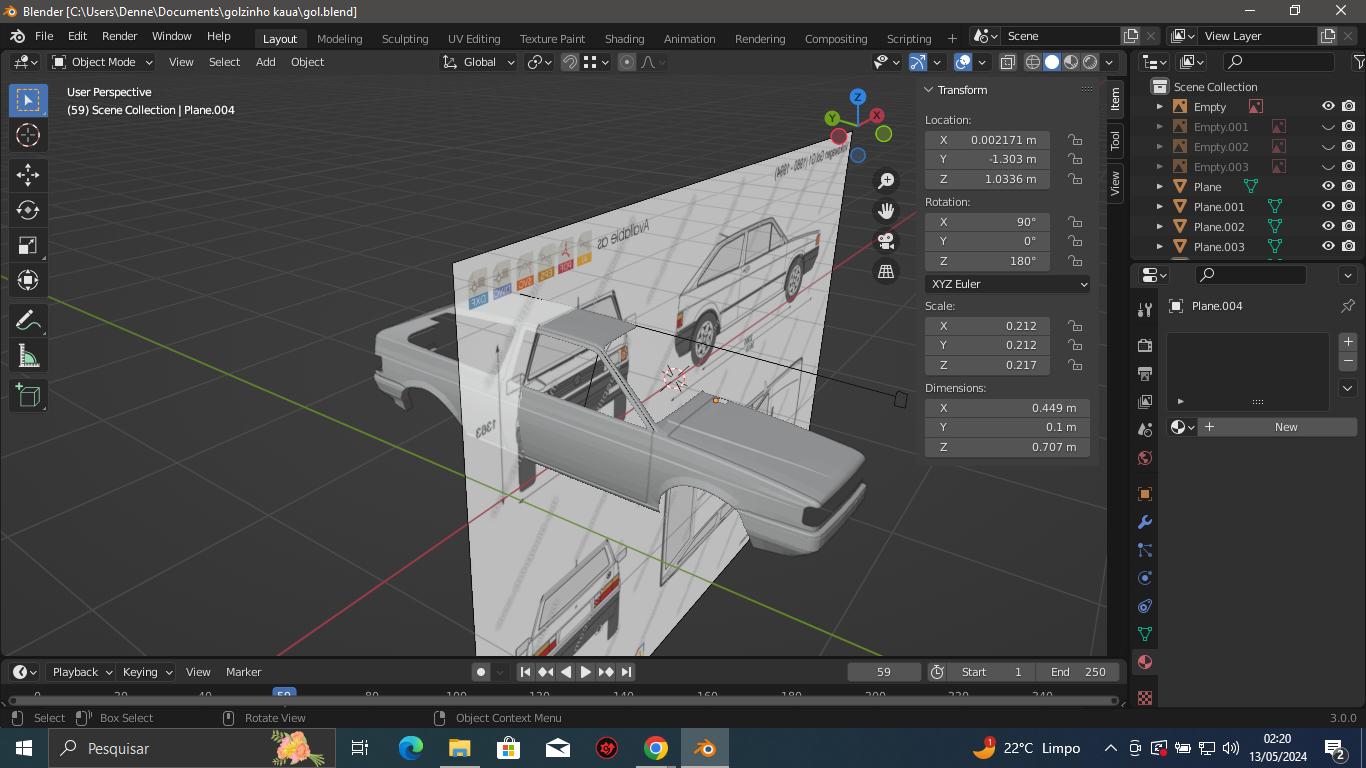Click the timeline scrollbar below frame numbers
This screenshot has width=1366, height=768.
click(x=560, y=701)
